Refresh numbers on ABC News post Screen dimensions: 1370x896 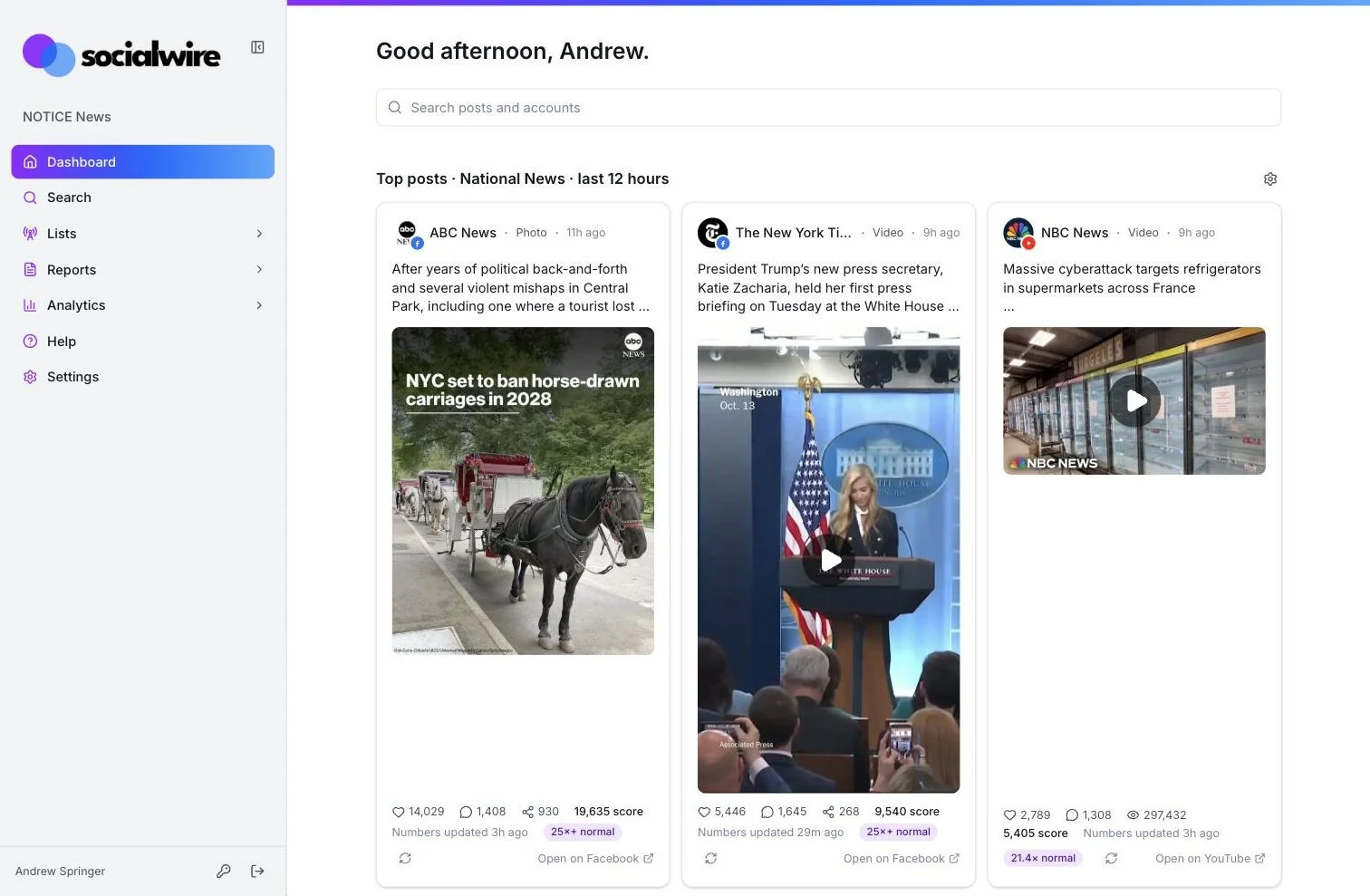click(x=405, y=858)
